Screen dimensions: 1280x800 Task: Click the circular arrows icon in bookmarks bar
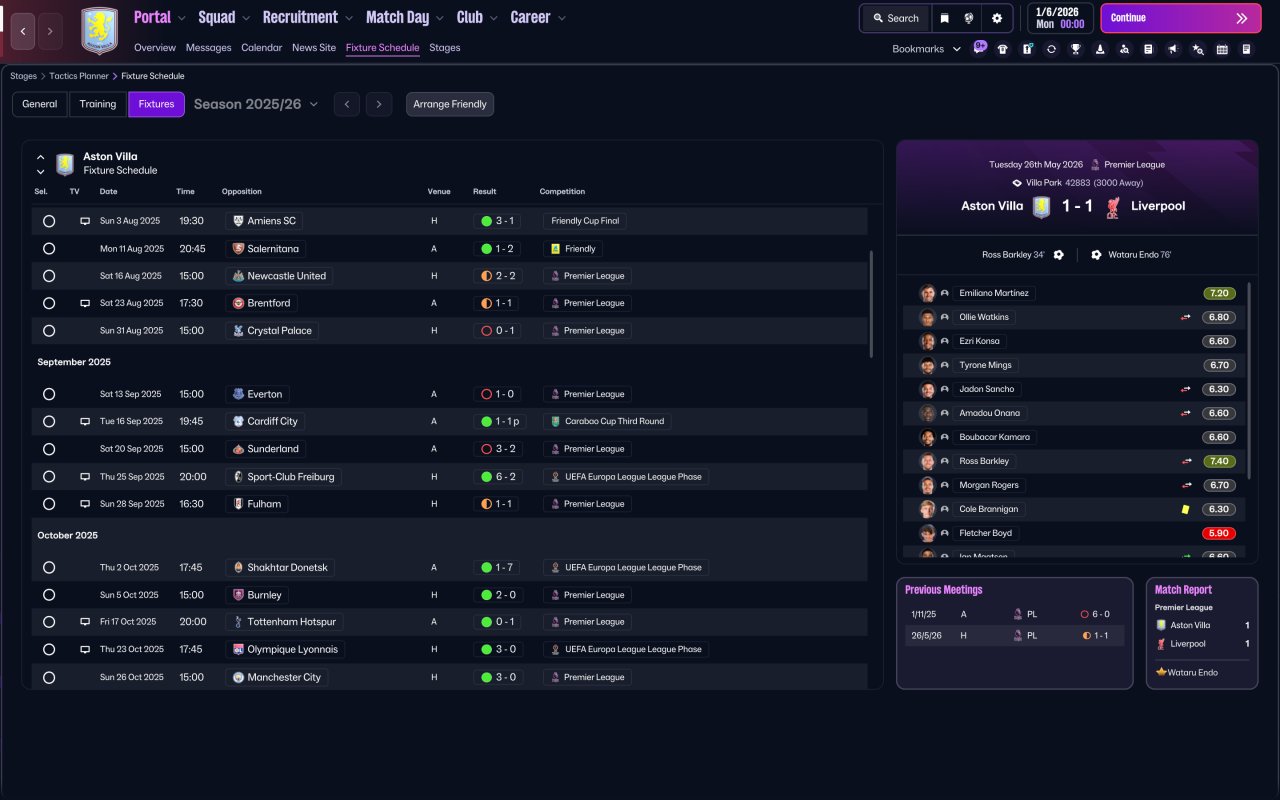(1051, 49)
